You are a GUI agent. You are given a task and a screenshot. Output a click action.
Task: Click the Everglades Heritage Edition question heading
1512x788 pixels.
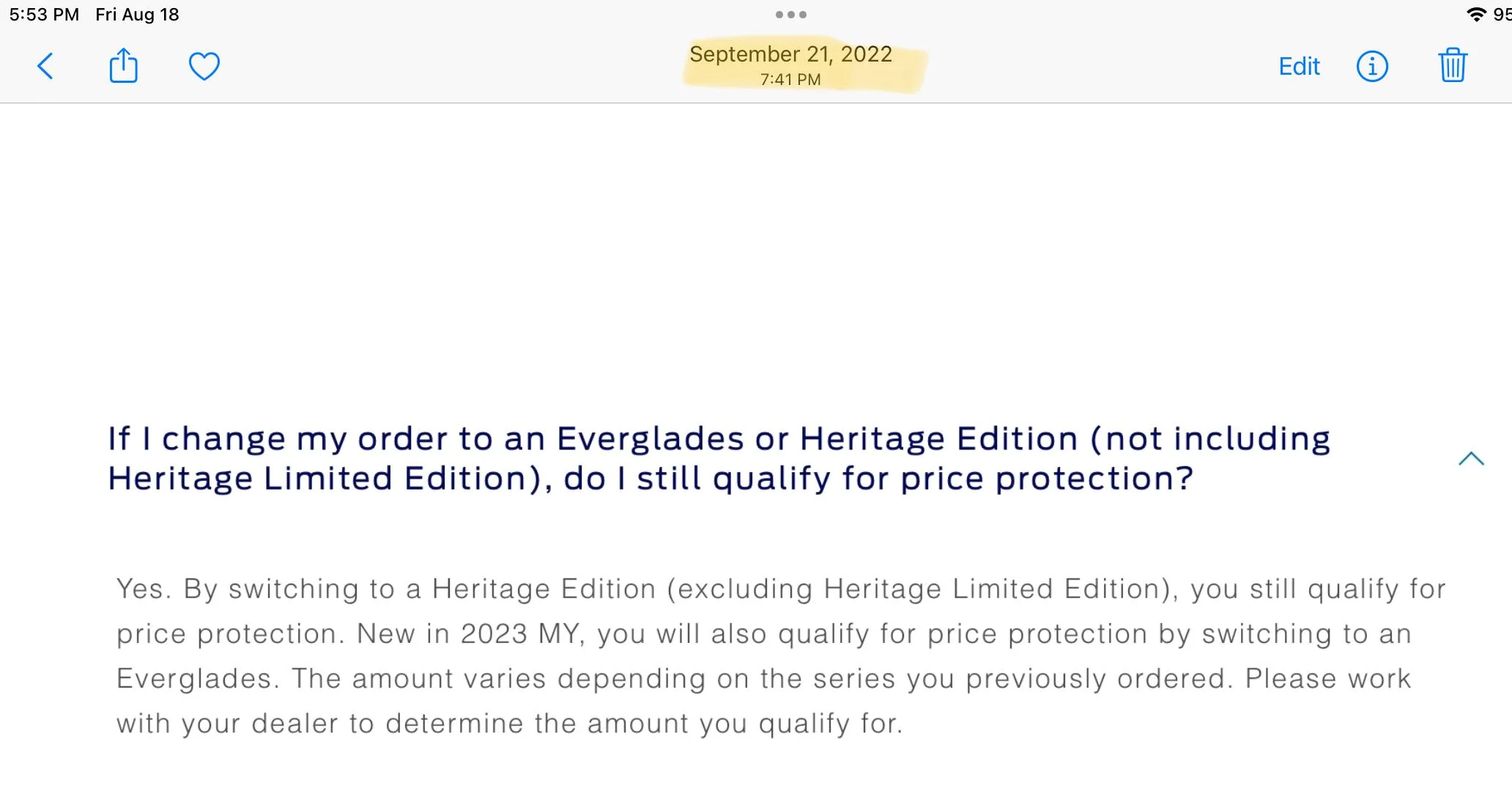tap(719, 459)
